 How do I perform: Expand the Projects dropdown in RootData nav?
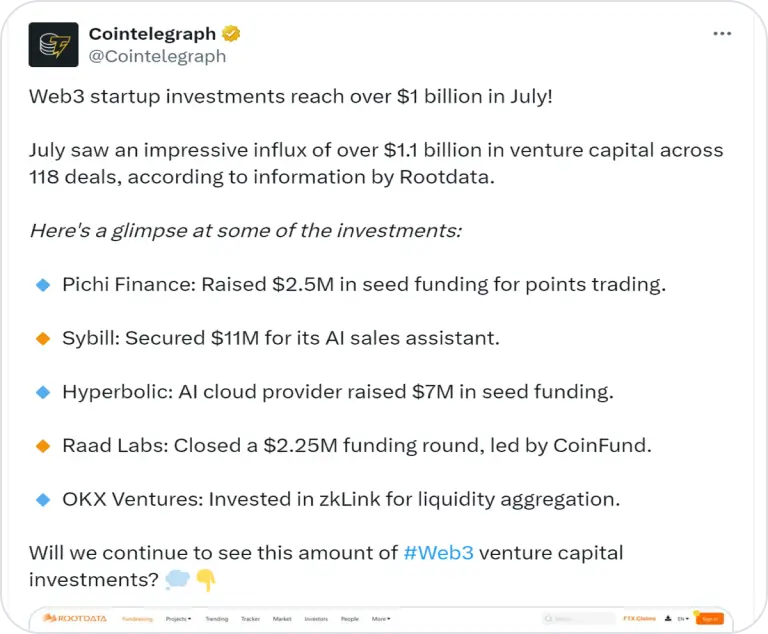(179, 619)
